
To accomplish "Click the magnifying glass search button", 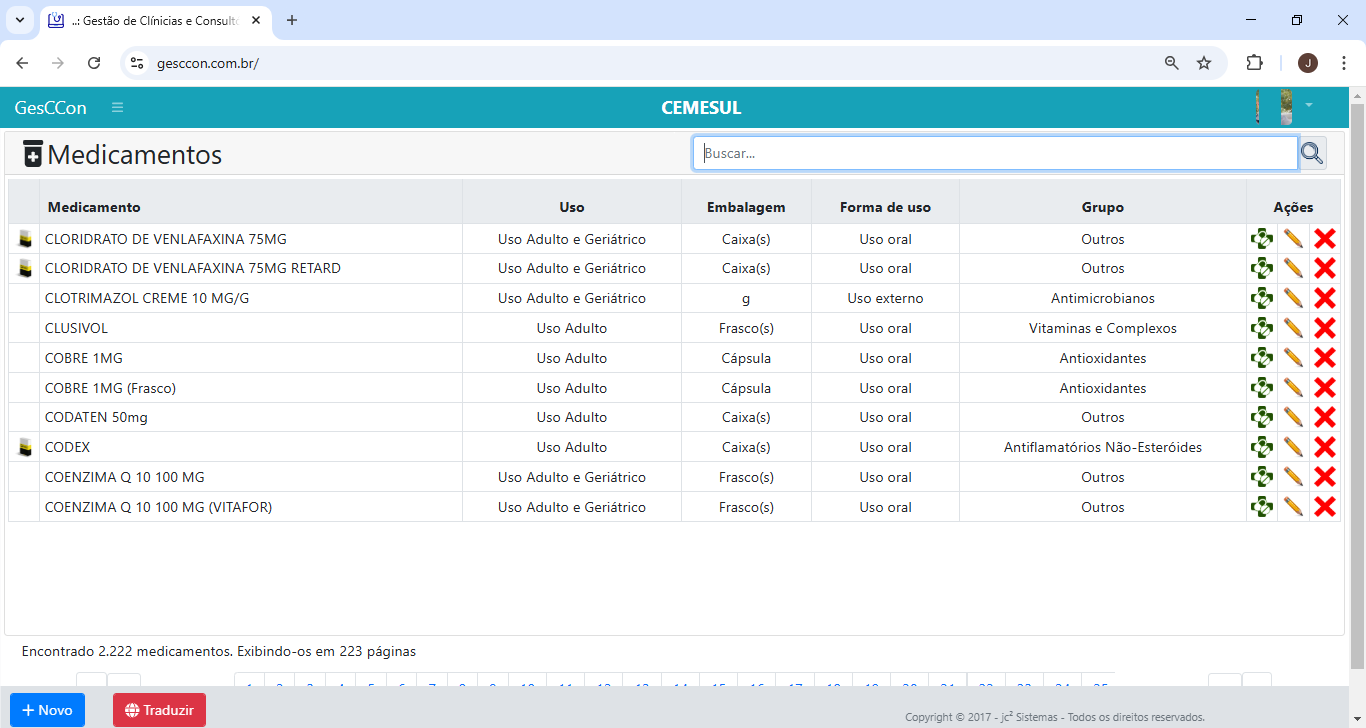I will point(1312,153).
